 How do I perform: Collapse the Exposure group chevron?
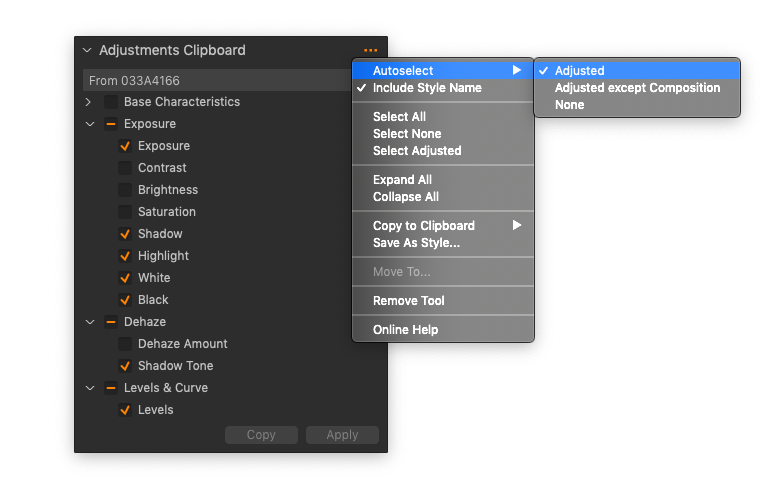90,124
